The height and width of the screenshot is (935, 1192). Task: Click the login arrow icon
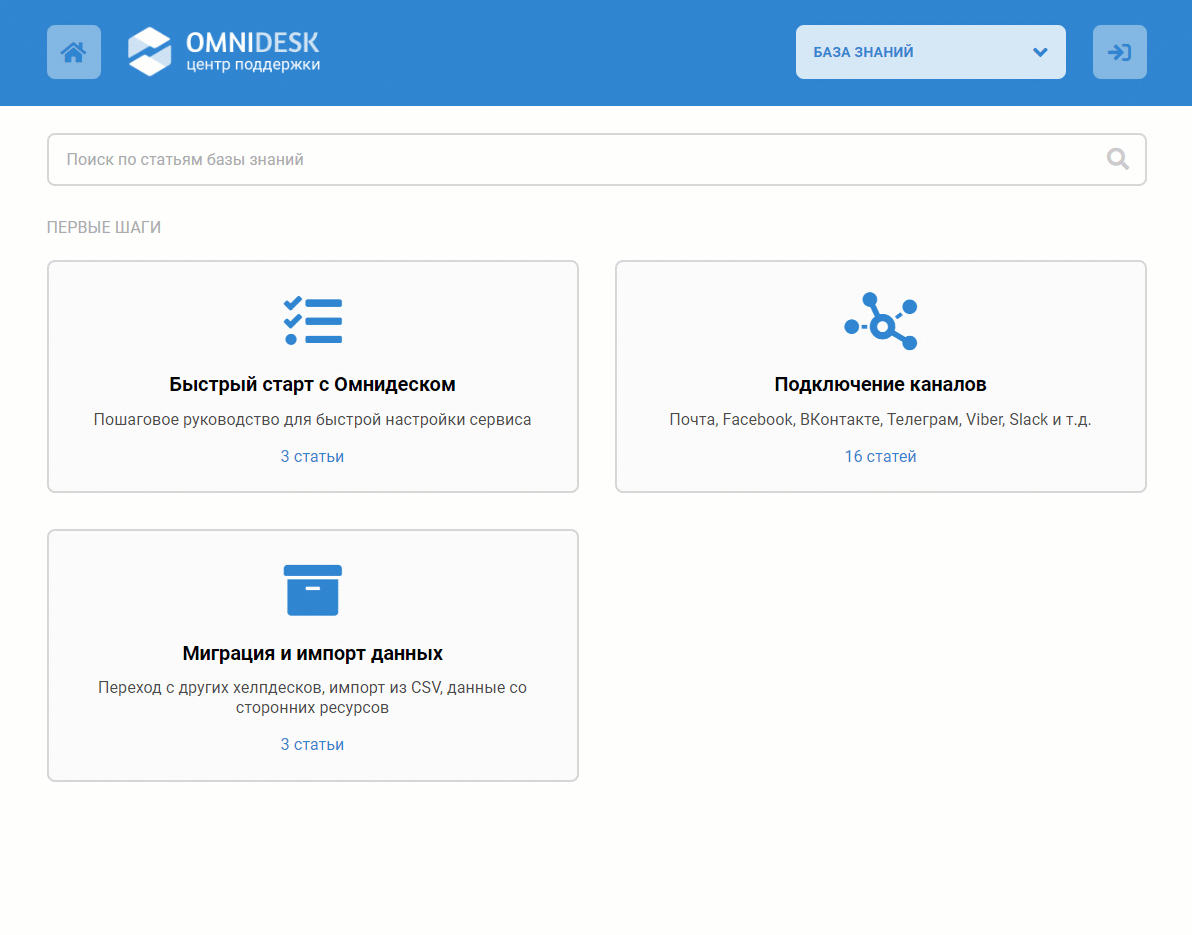click(1119, 52)
